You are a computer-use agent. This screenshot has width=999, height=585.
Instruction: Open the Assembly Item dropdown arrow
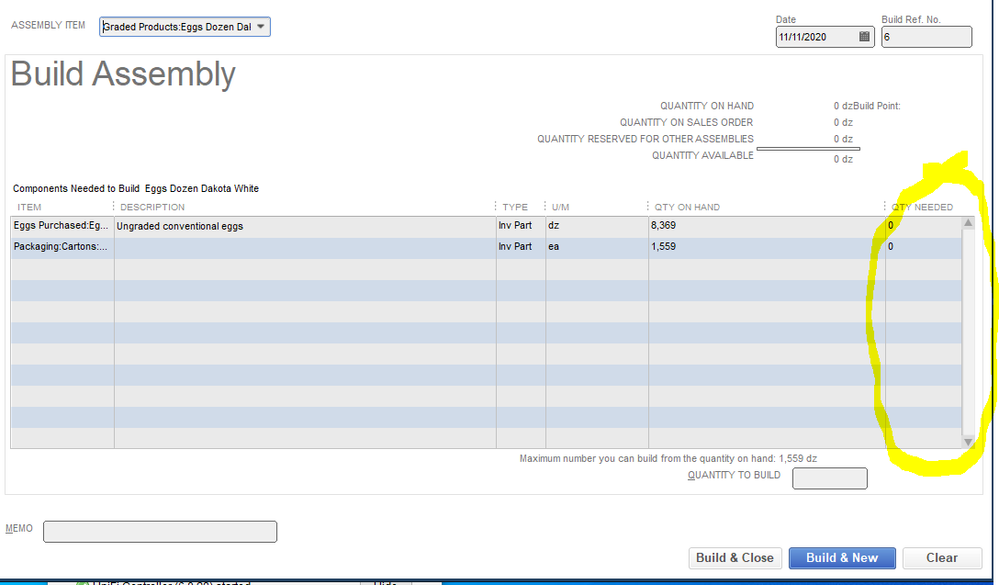[x=261, y=27]
